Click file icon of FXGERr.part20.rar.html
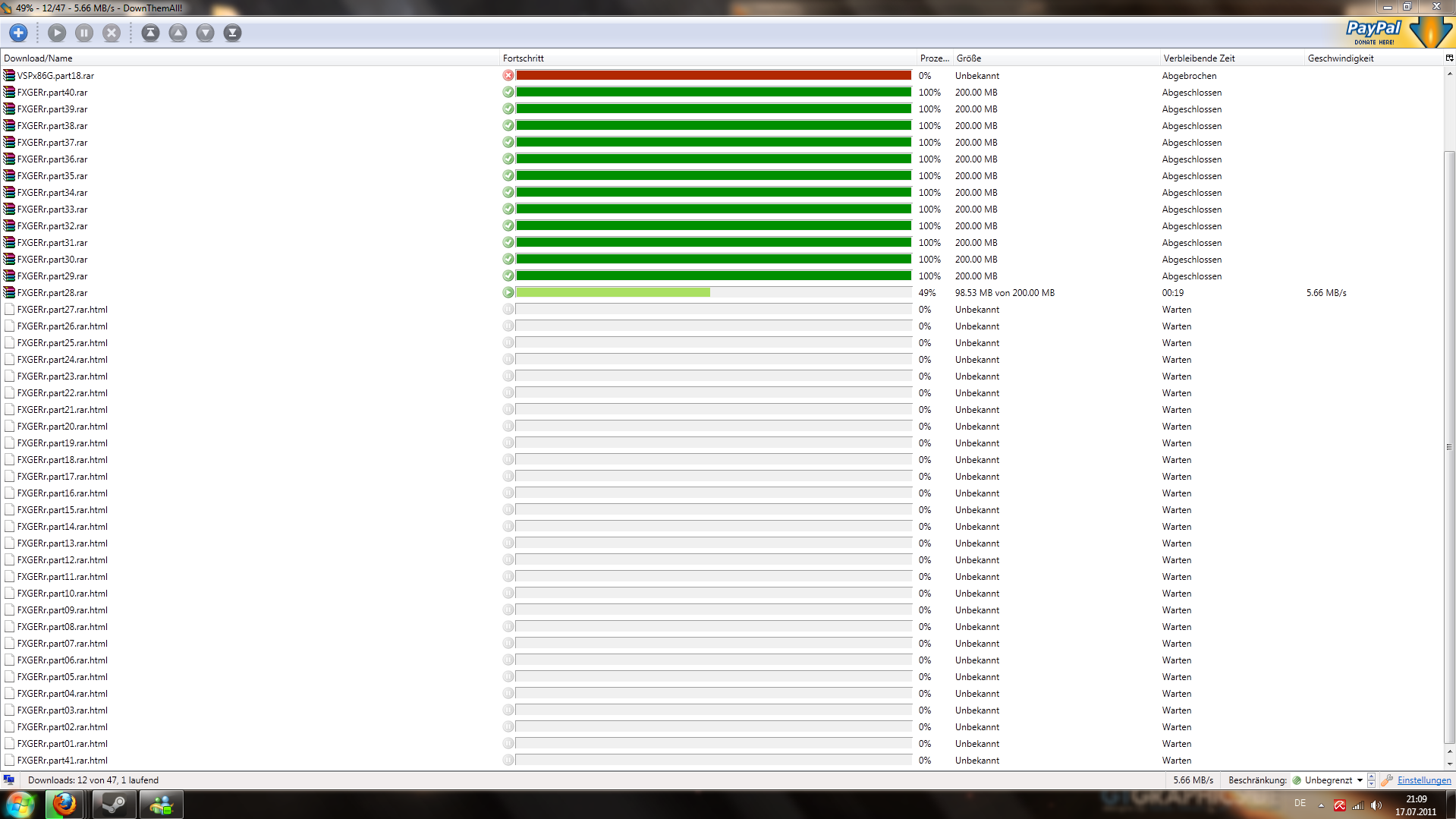Screen dimensions: 1456x819 9,426
